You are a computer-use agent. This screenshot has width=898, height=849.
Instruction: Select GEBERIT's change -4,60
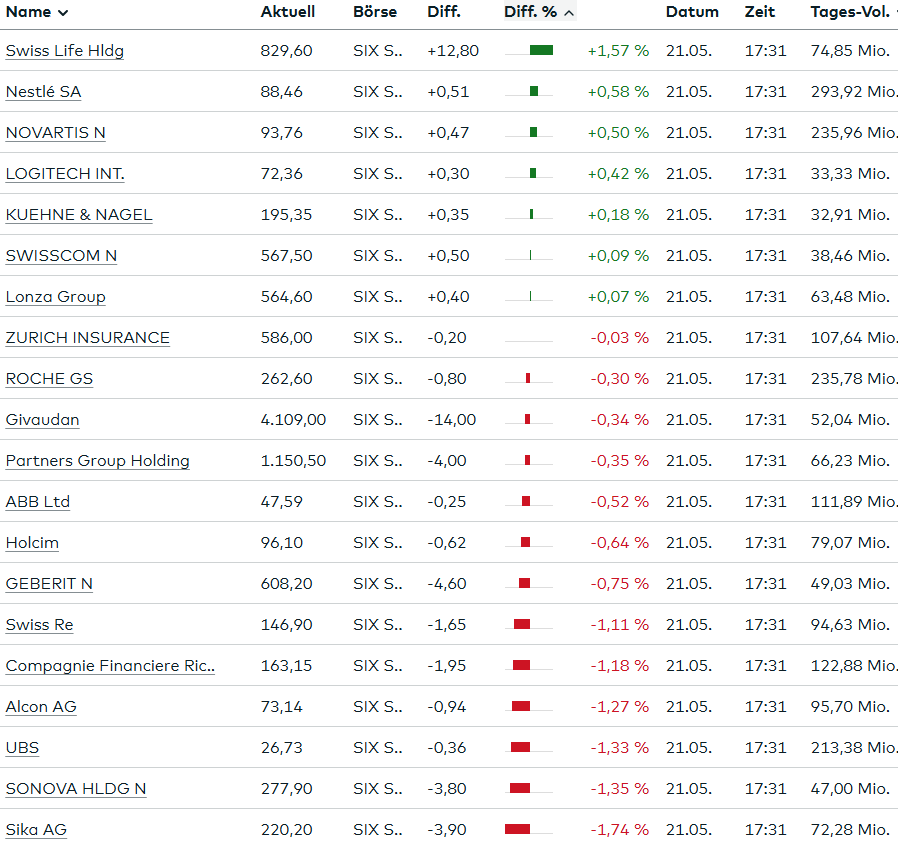coord(447,584)
